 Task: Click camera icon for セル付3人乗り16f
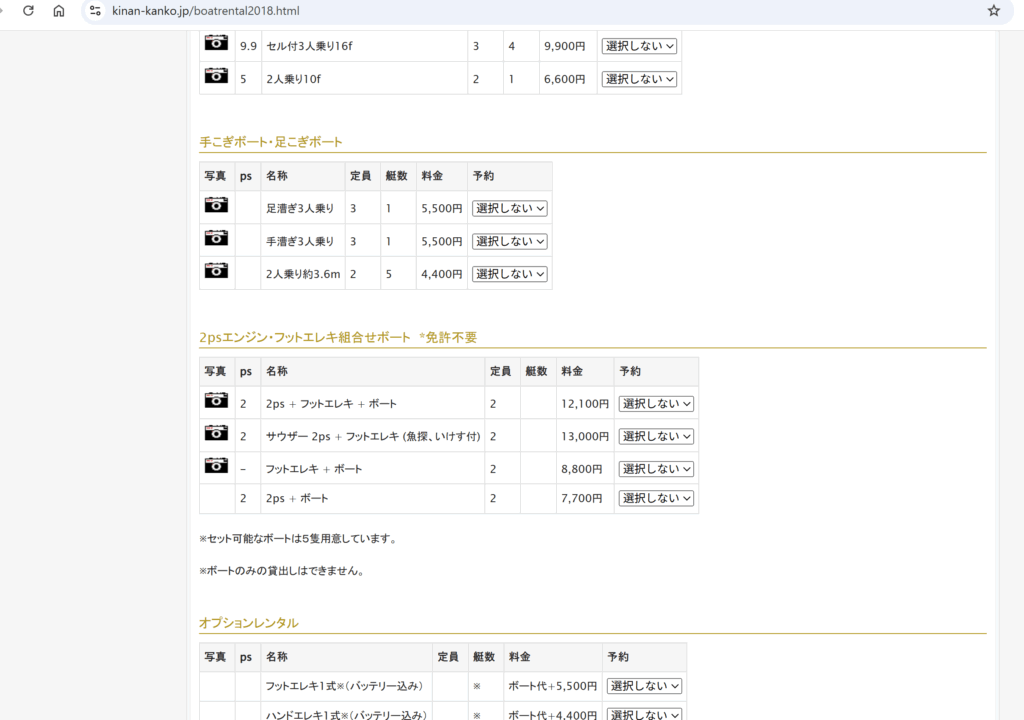216,42
